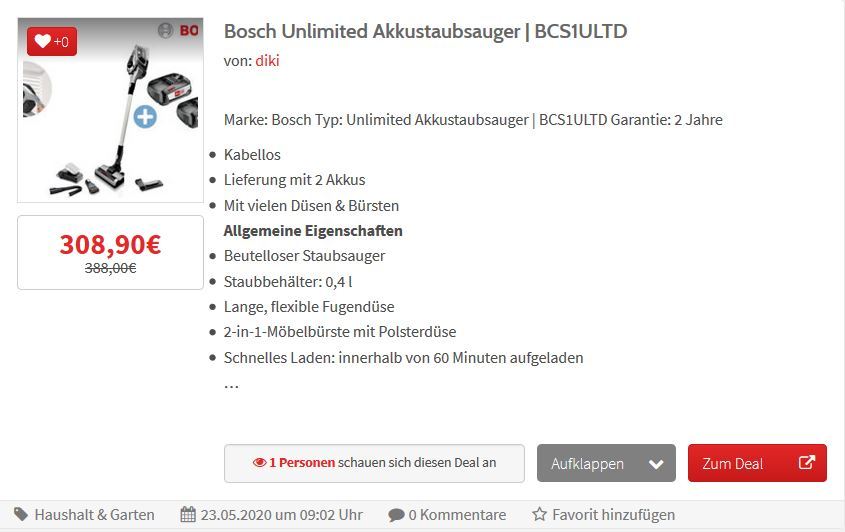This screenshot has height=532, width=845.
Task: Toggle Favorit hinzufügen for this deal
Action: (x=603, y=514)
